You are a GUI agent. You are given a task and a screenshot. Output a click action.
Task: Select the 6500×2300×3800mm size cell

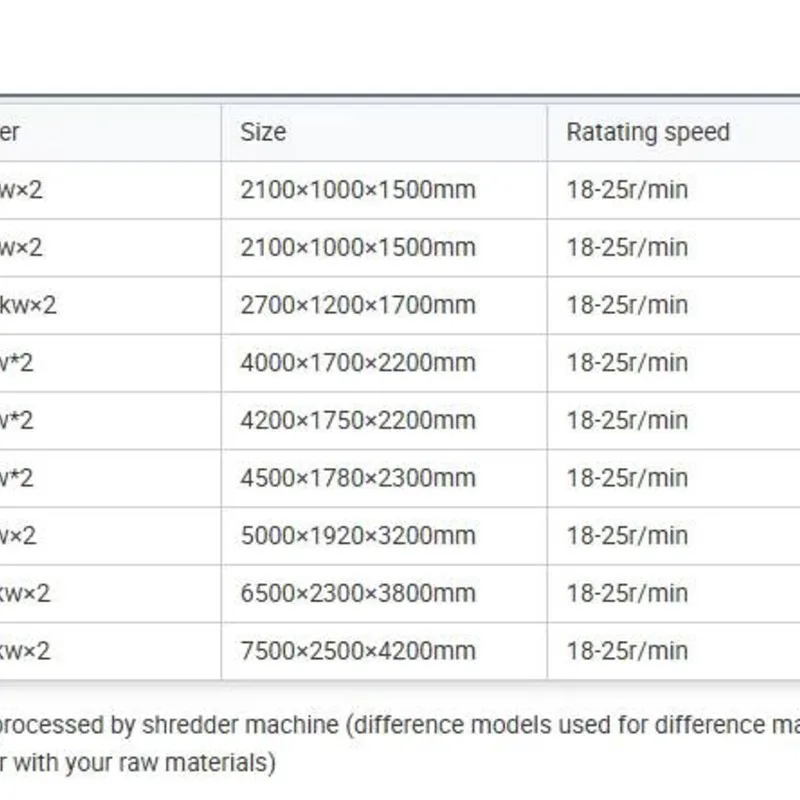click(358, 593)
